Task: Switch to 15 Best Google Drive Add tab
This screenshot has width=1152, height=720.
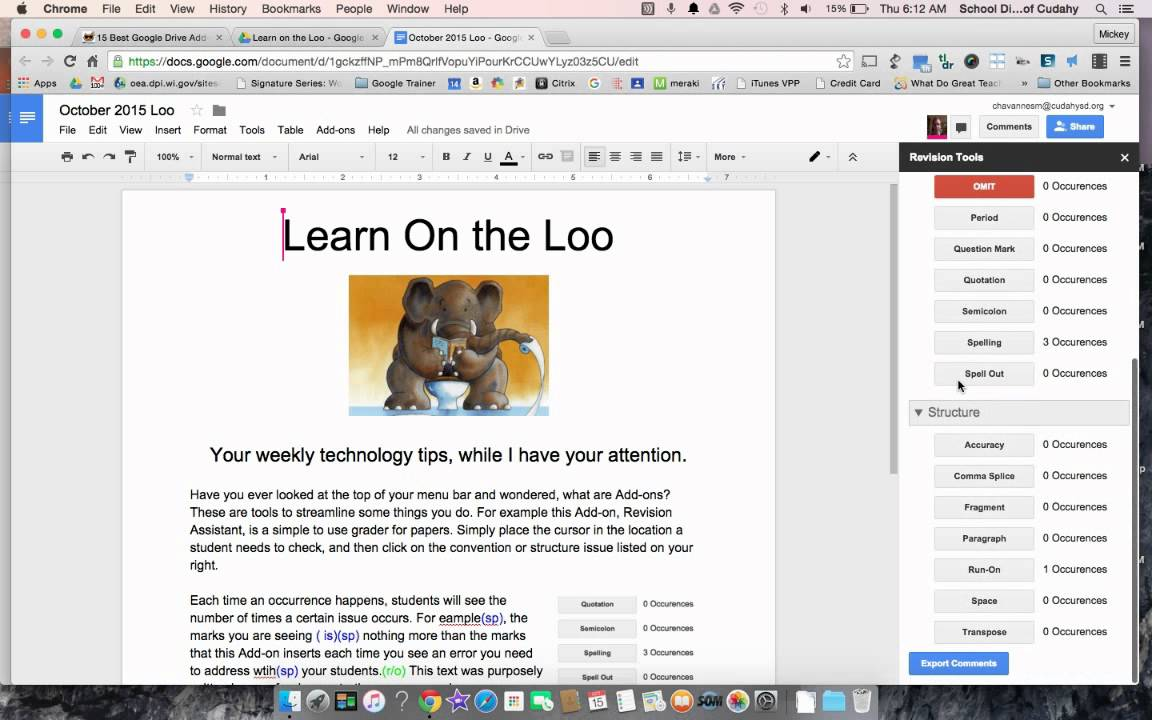Action: (153, 37)
